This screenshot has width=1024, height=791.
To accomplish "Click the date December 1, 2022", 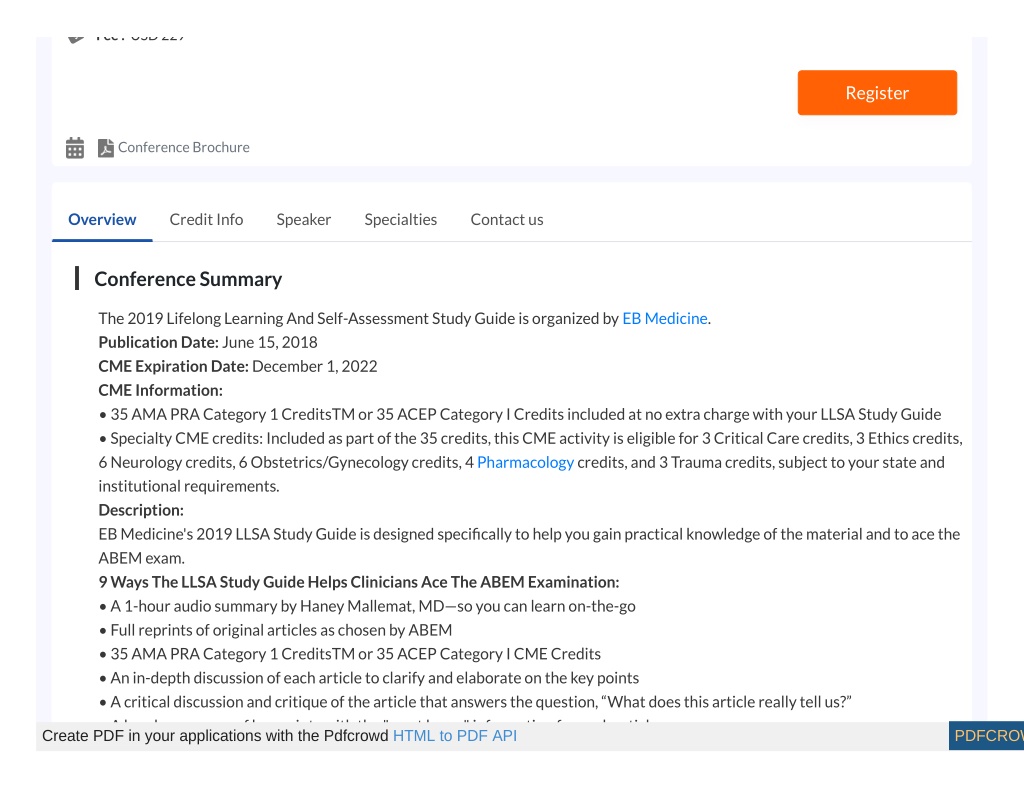I will click(315, 366).
